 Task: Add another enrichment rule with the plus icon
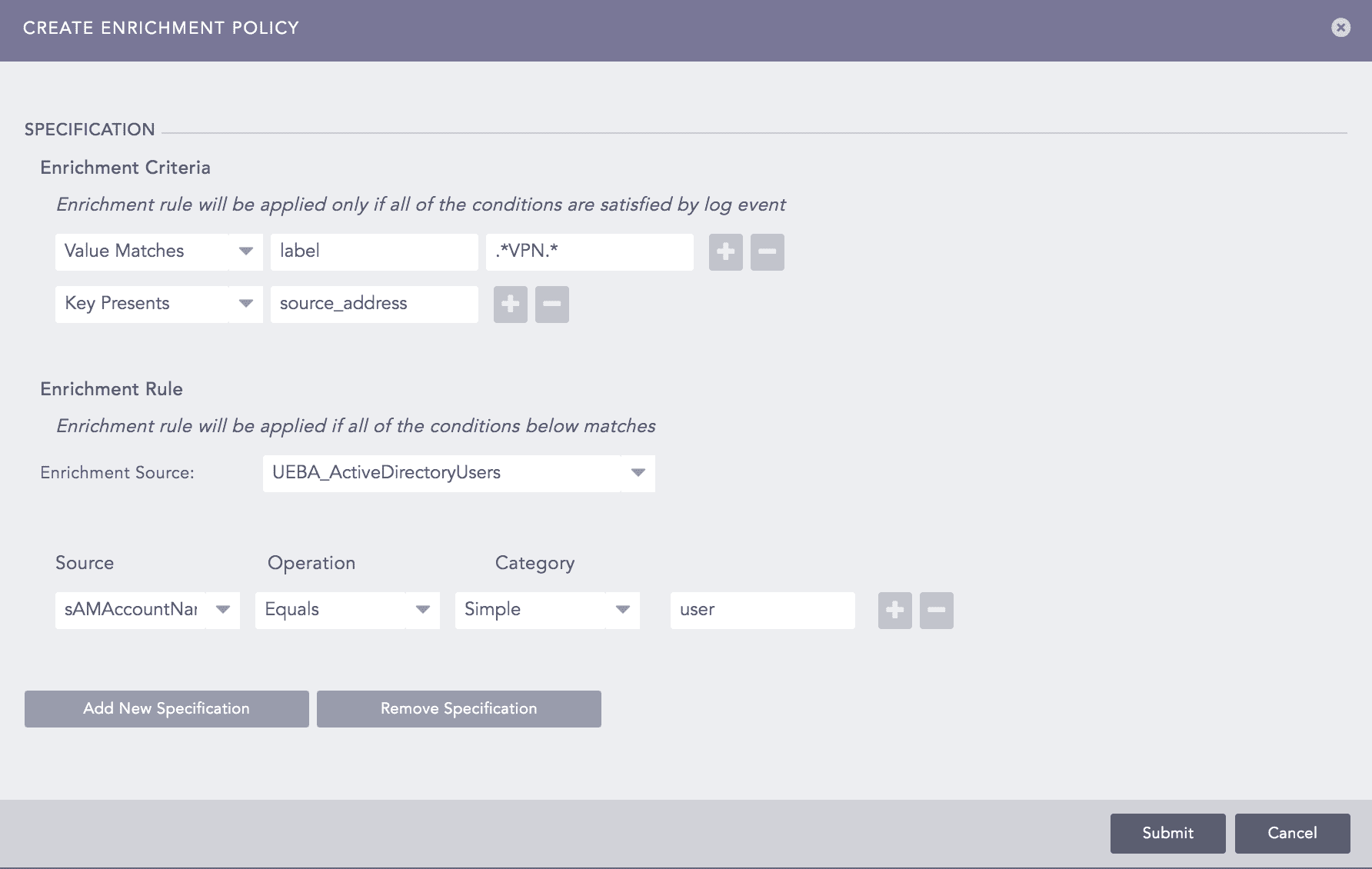pos(894,610)
